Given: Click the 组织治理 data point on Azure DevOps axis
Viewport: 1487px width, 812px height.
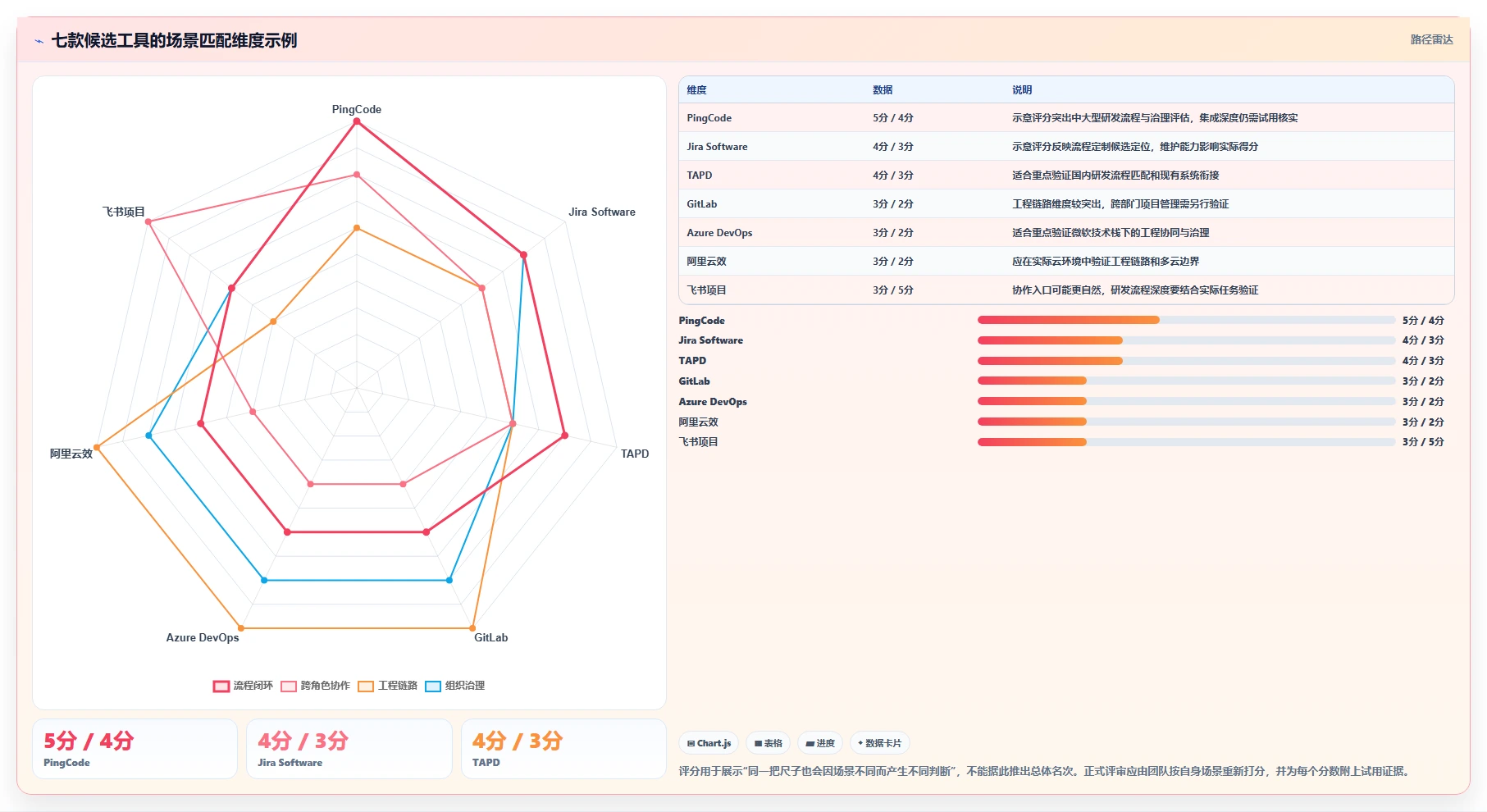Looking at the screenshot, I should (x=264, y=580).
